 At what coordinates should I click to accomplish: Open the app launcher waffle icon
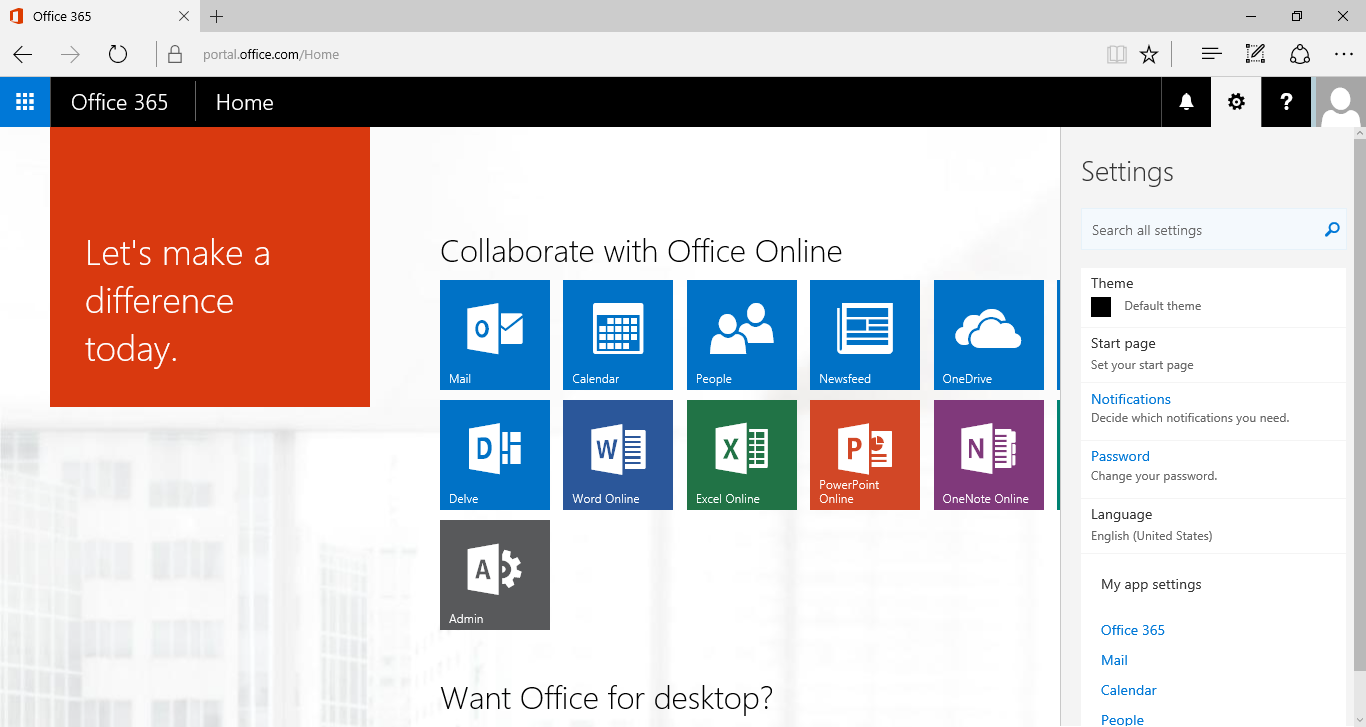[x=25, y=102]
